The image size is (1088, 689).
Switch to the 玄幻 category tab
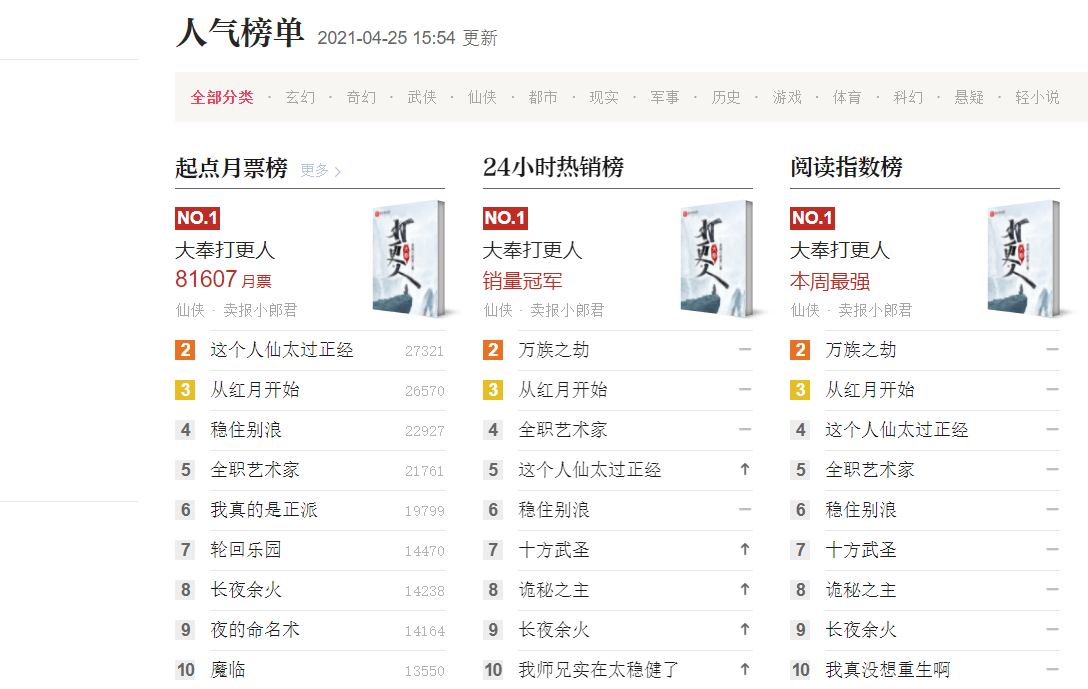(300, 97)
